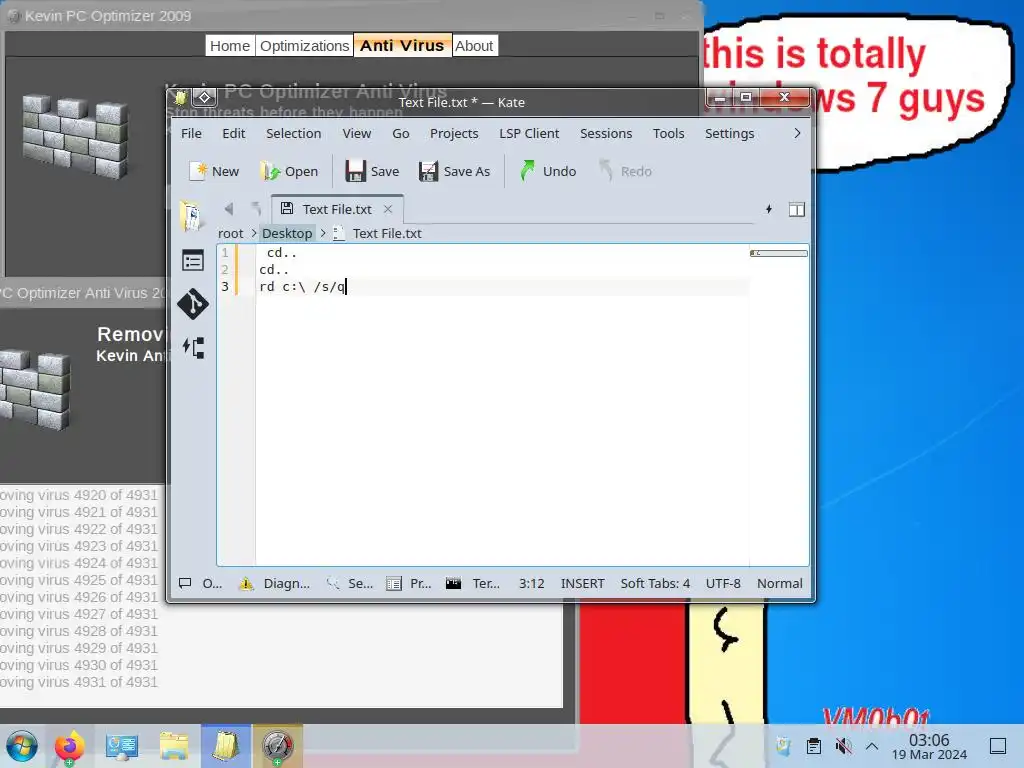Toggle the Project panel button in status bar
Screen dimensions: 1024x768
click(409, 583)
